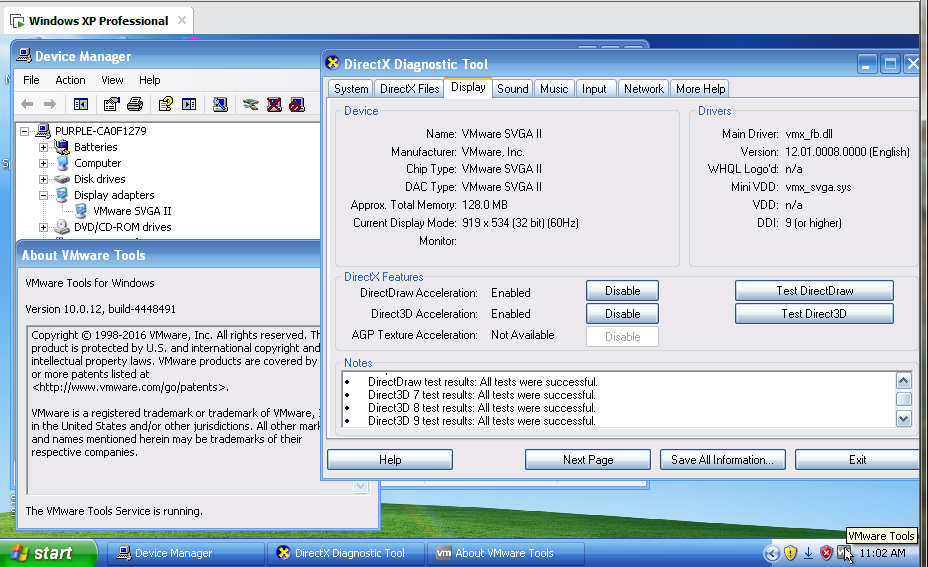Click the blue download arrow tray icon
Viewport: 928px width, 567px height.
point(808,553)
